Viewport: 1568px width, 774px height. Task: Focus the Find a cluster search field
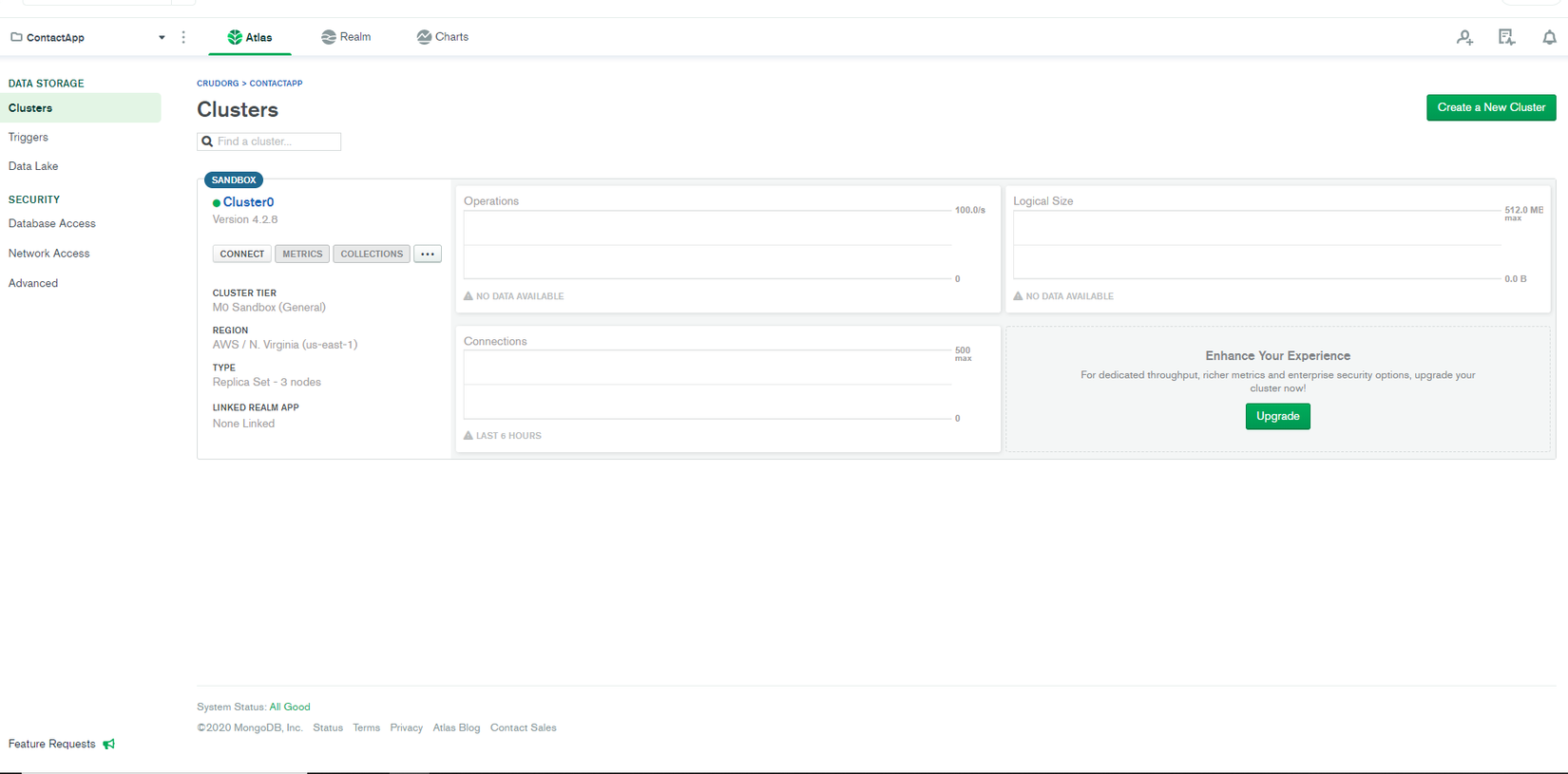(x=269, y=142)
